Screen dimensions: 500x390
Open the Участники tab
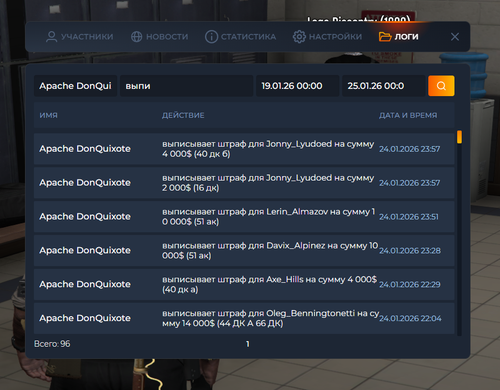click(80, 37)
